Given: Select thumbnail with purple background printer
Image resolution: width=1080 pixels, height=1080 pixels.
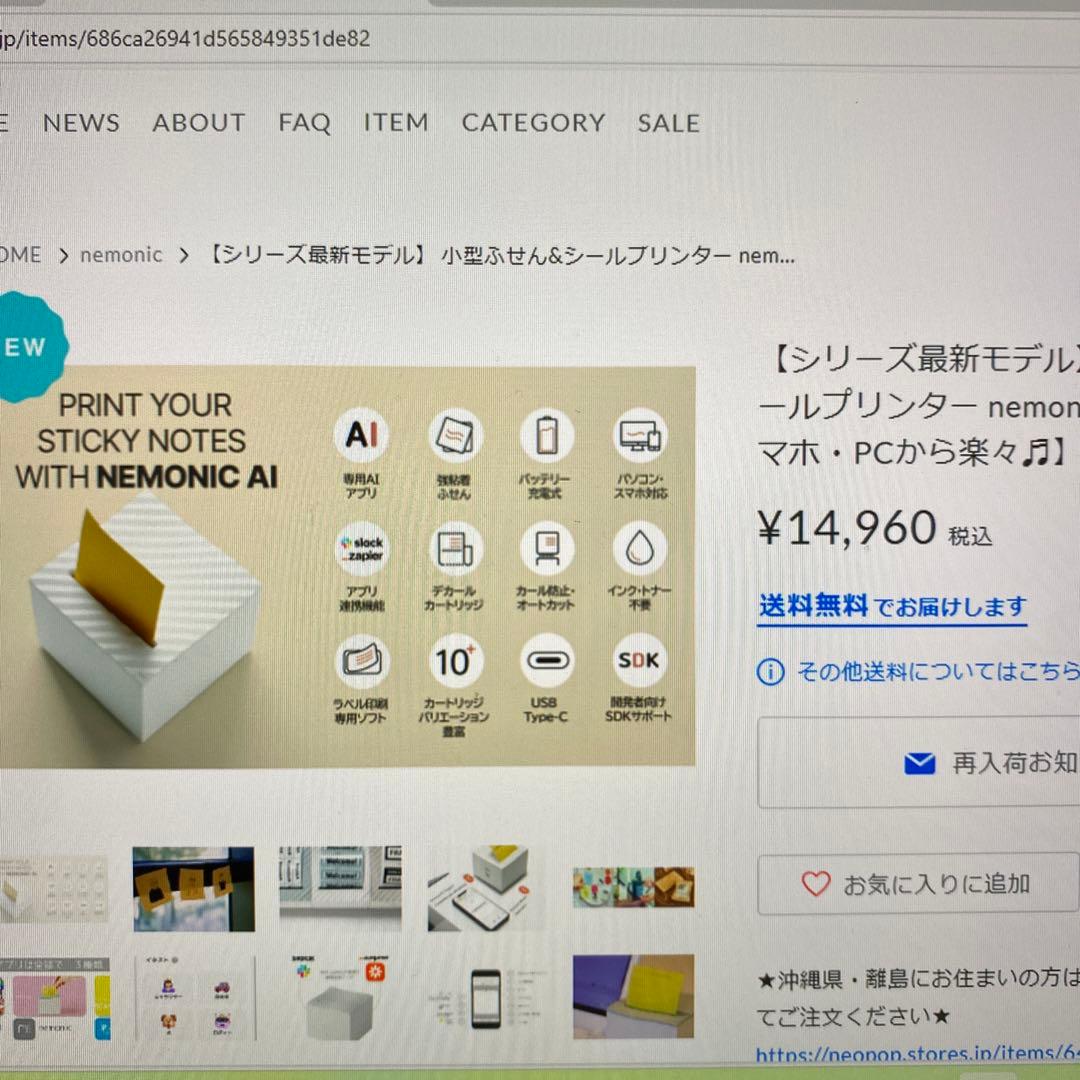Looking at the screenshot, I should (634, 997).
